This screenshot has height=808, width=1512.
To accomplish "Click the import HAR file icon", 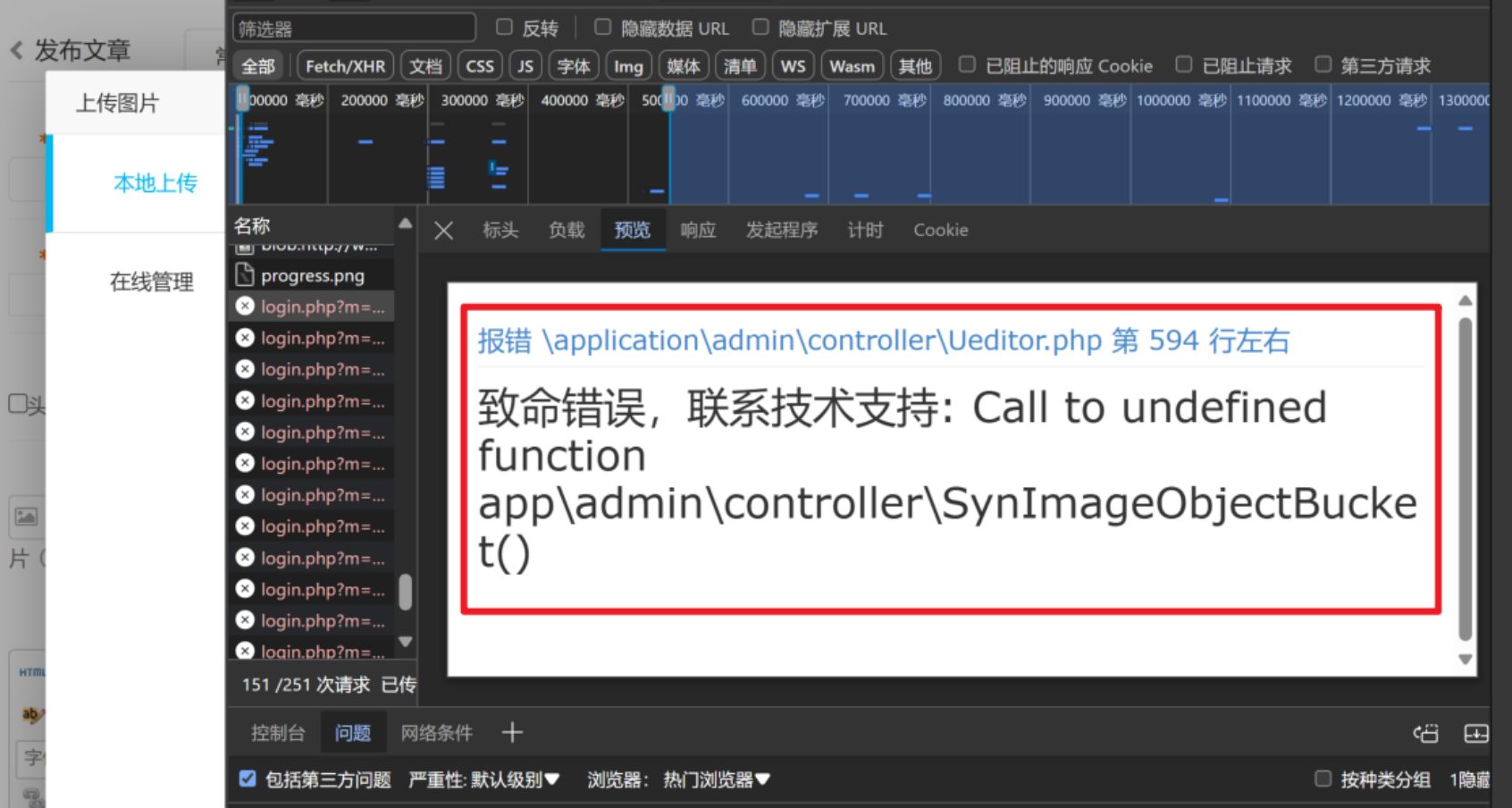I will coord(1476,733).
